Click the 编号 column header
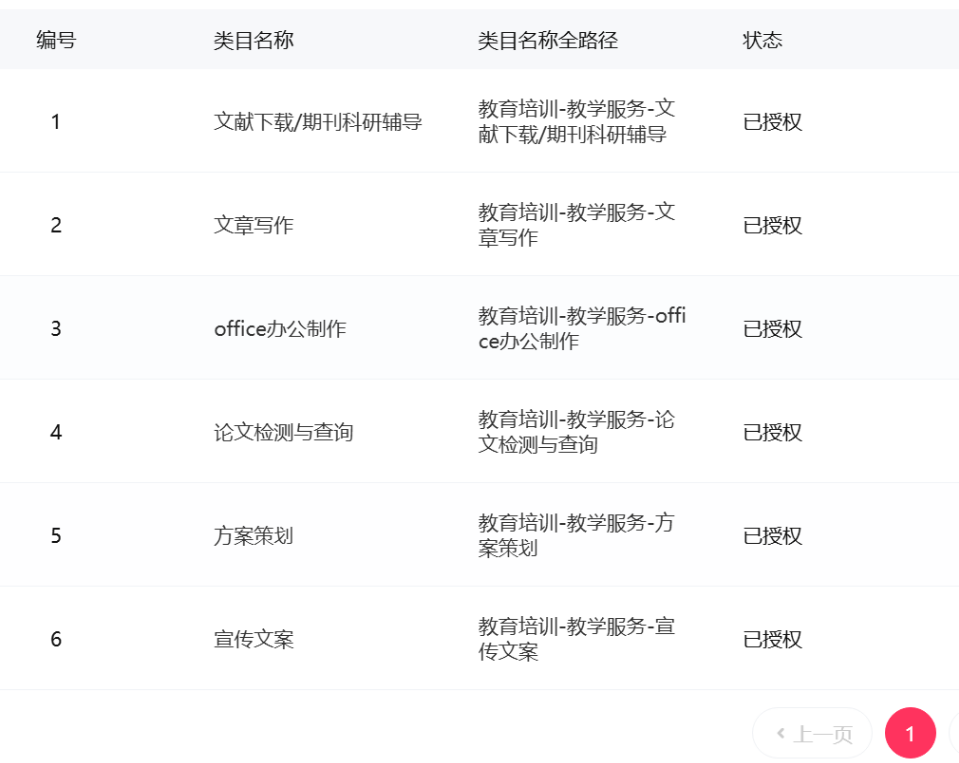This screenshot has width=959, height=763. coord(56,40)
